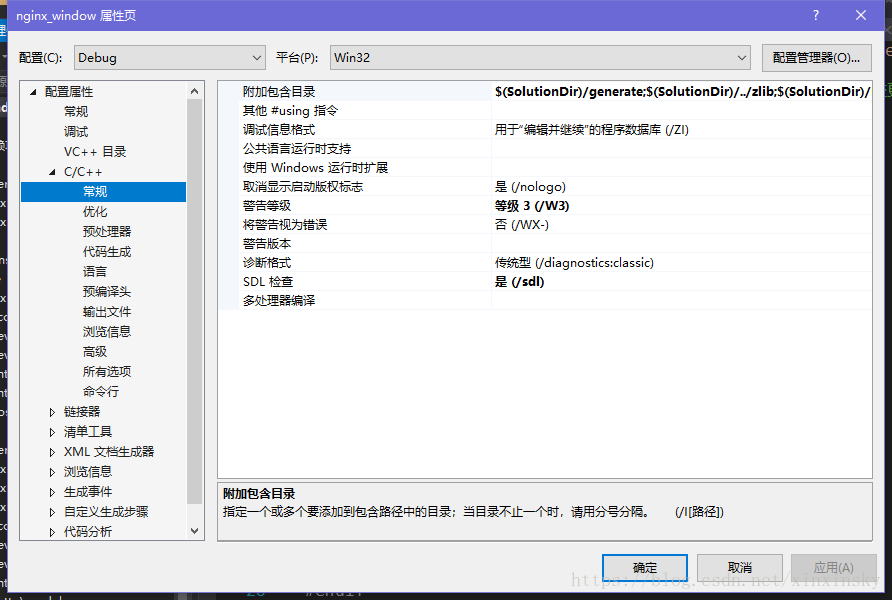Viewport: 892px width, 600px height.
Task: Select 常规 under 配置属性
Action: (76, 111)
